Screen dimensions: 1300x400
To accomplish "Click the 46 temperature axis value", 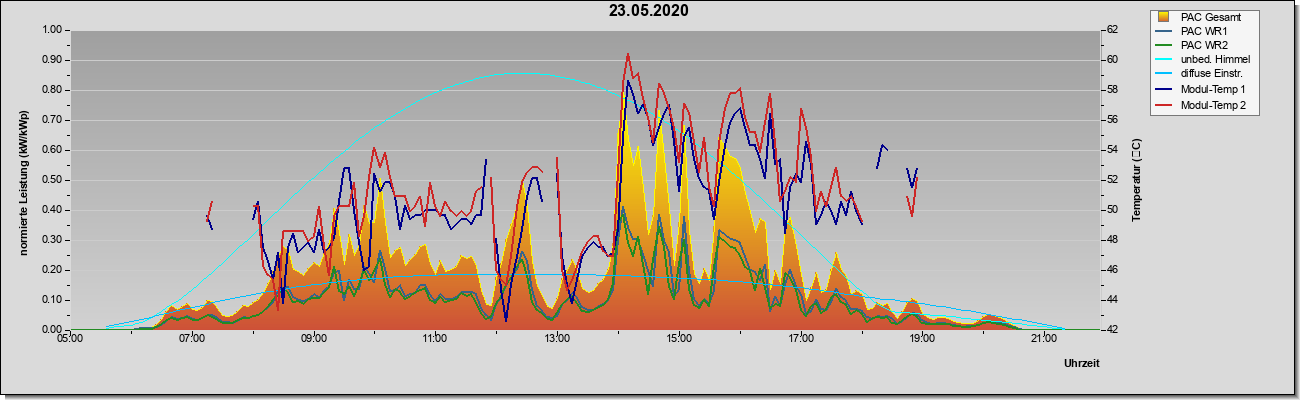I will pyautogui.click(x=1111, y=270).
